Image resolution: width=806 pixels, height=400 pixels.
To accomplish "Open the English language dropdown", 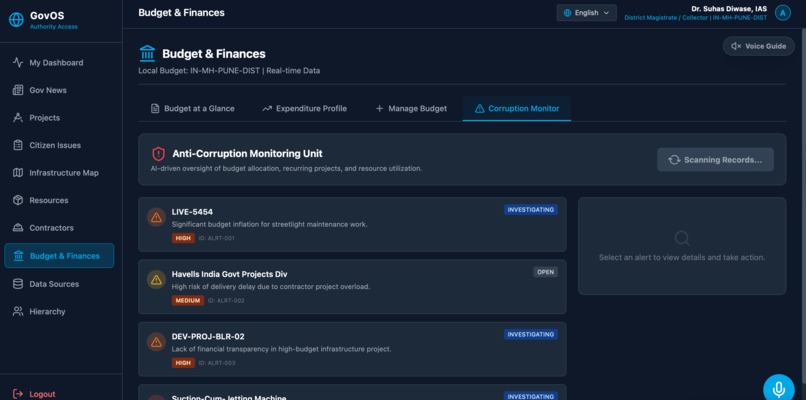I will [587, 13].
